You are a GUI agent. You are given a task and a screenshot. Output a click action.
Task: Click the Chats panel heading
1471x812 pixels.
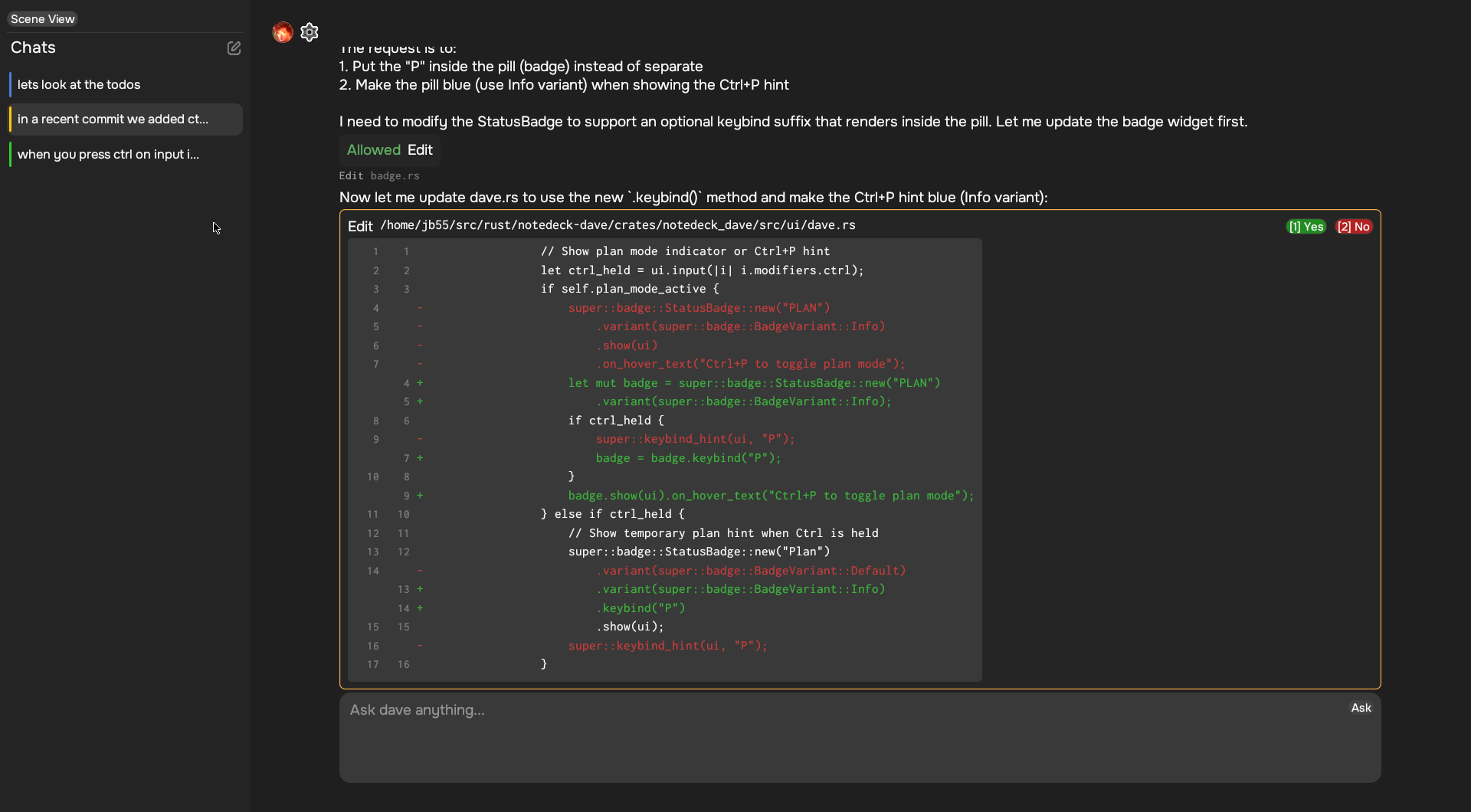coord(33,47)
